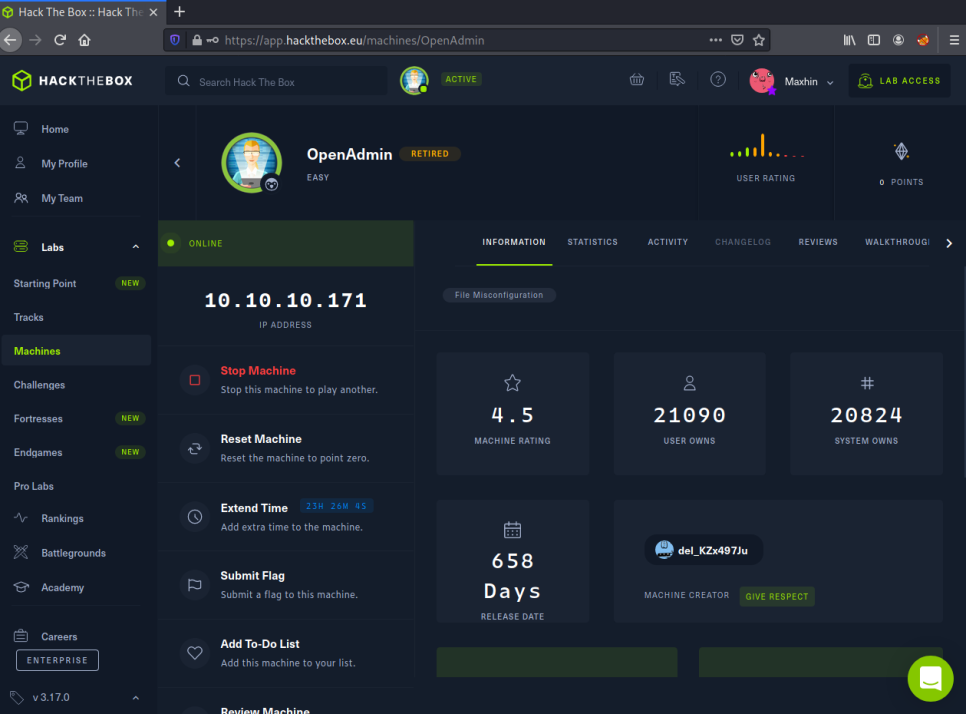This screenshot has width=966, height=714.
Task: Click the ACTIVE machine status badge
Action: point(461,79)
